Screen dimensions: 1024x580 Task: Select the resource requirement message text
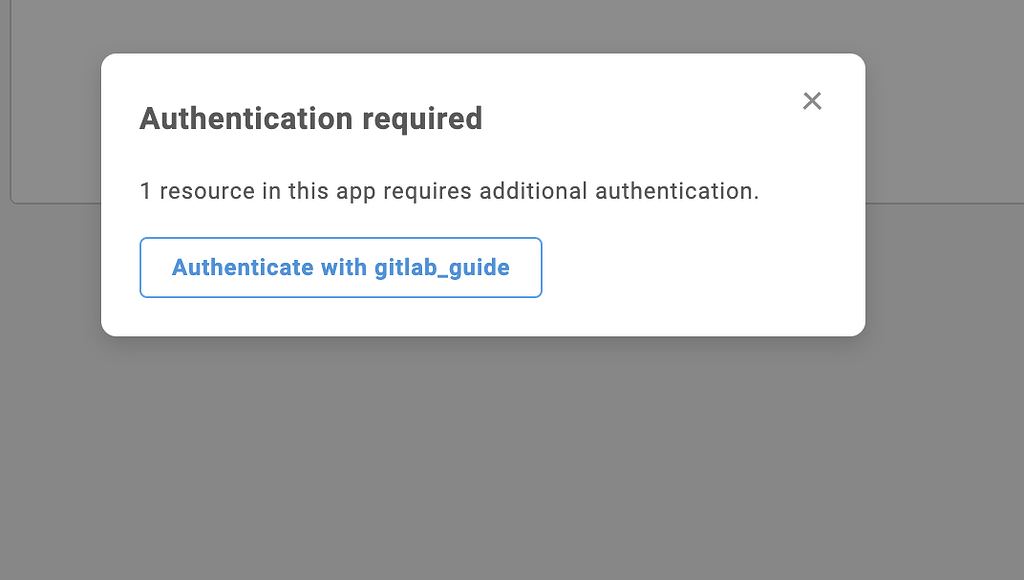tap(448, 191)
